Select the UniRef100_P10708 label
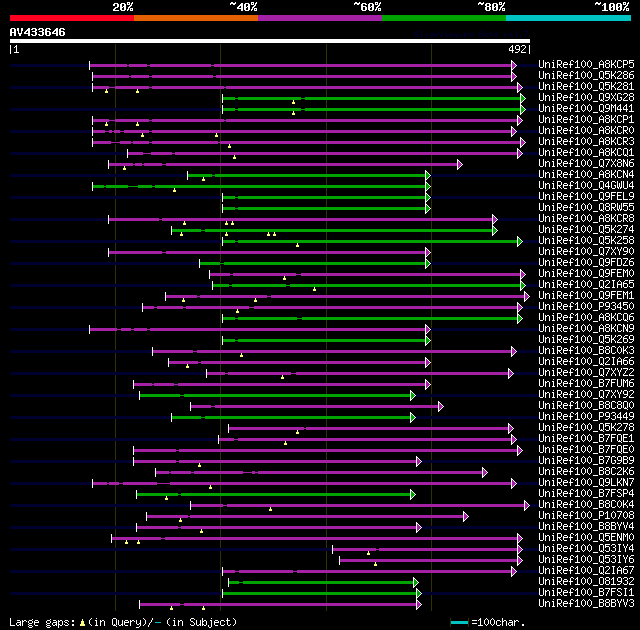This screenshot has width=640, height=630. click(x=586, y=516)
